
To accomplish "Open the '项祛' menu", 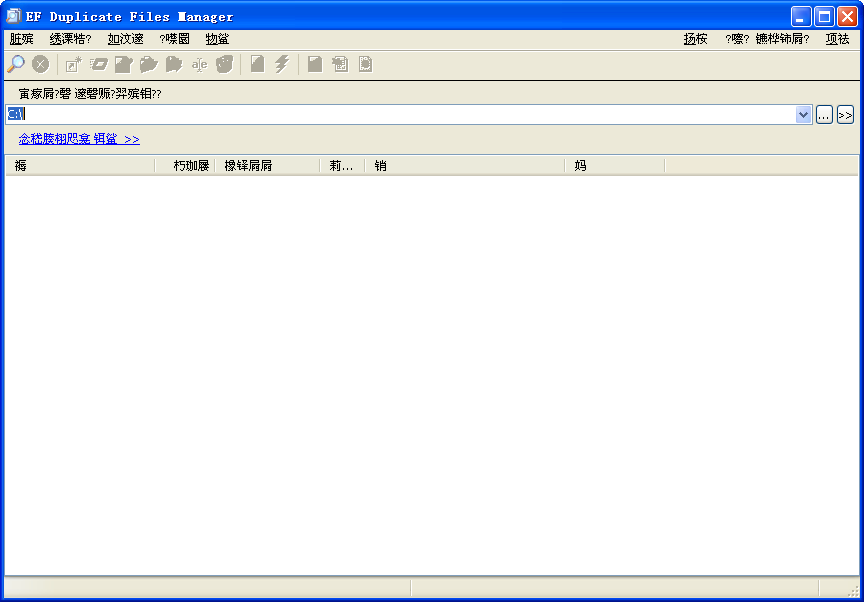I will click(x=837, y=39).
